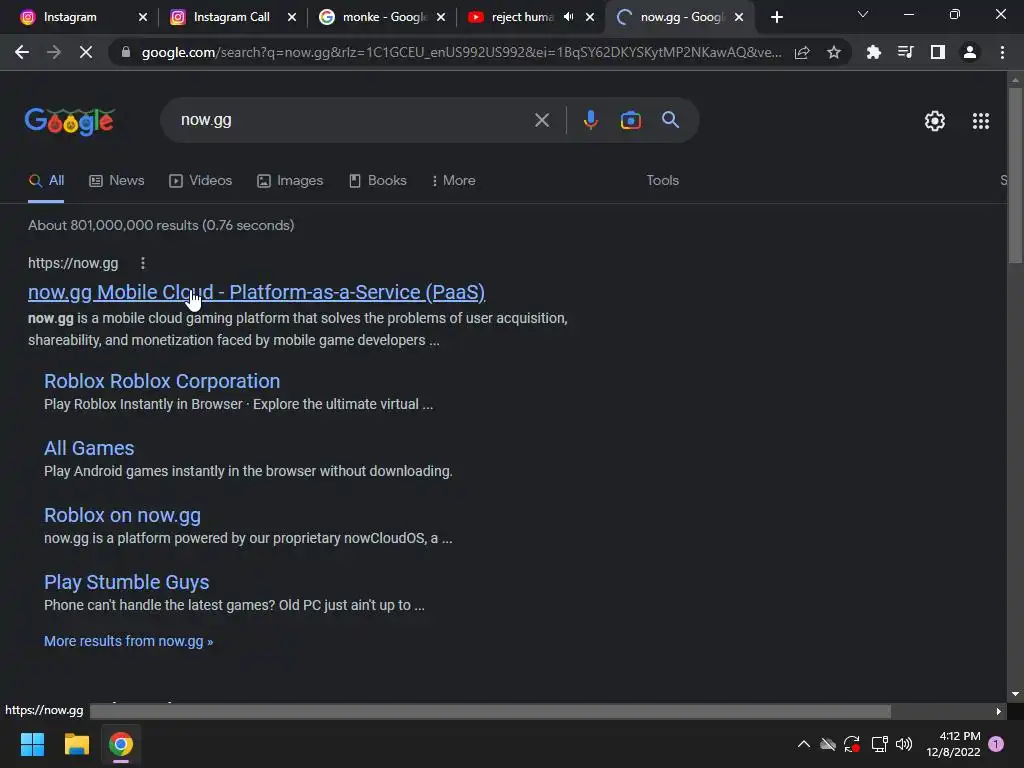
Task: Open the volume control in the system tray
Action: click(904, 744)
